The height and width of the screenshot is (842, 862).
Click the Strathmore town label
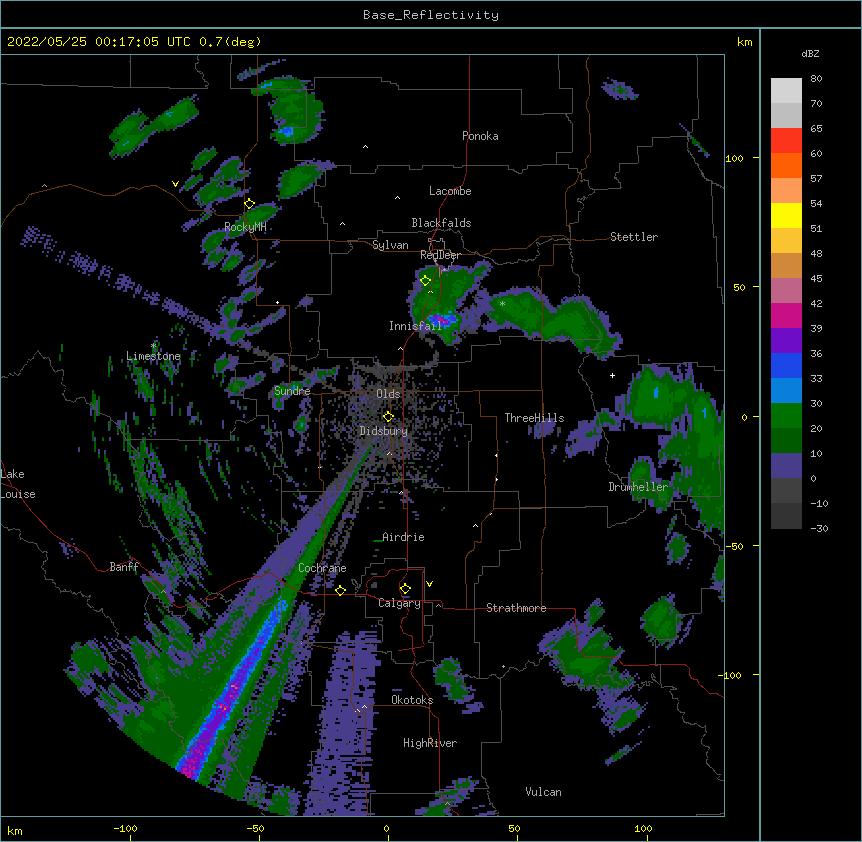[516, 608]
